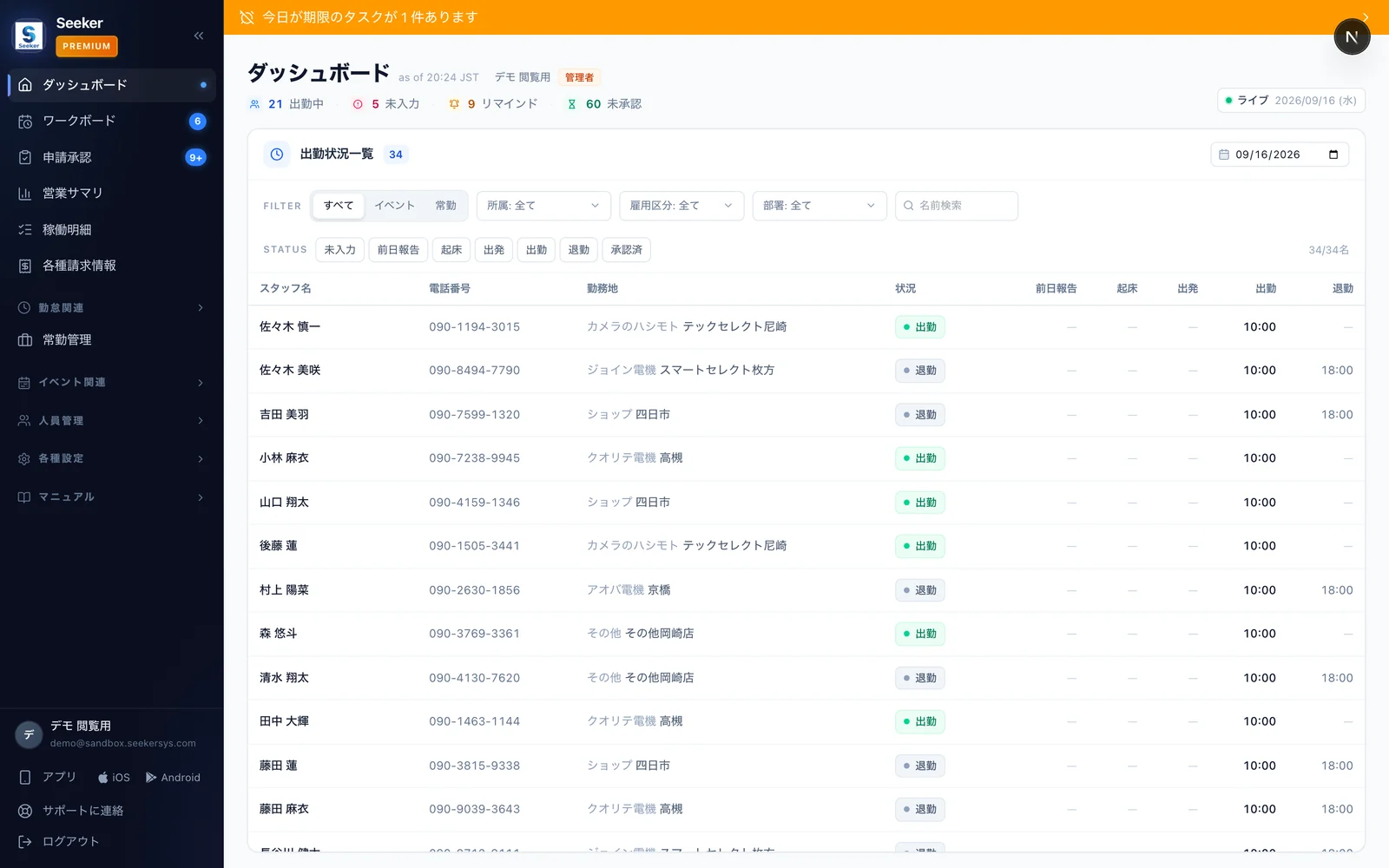Click the 常勤管理 briefcase icon
Viewport: 1389px width, 868px height.
click(x=25, y=340)
